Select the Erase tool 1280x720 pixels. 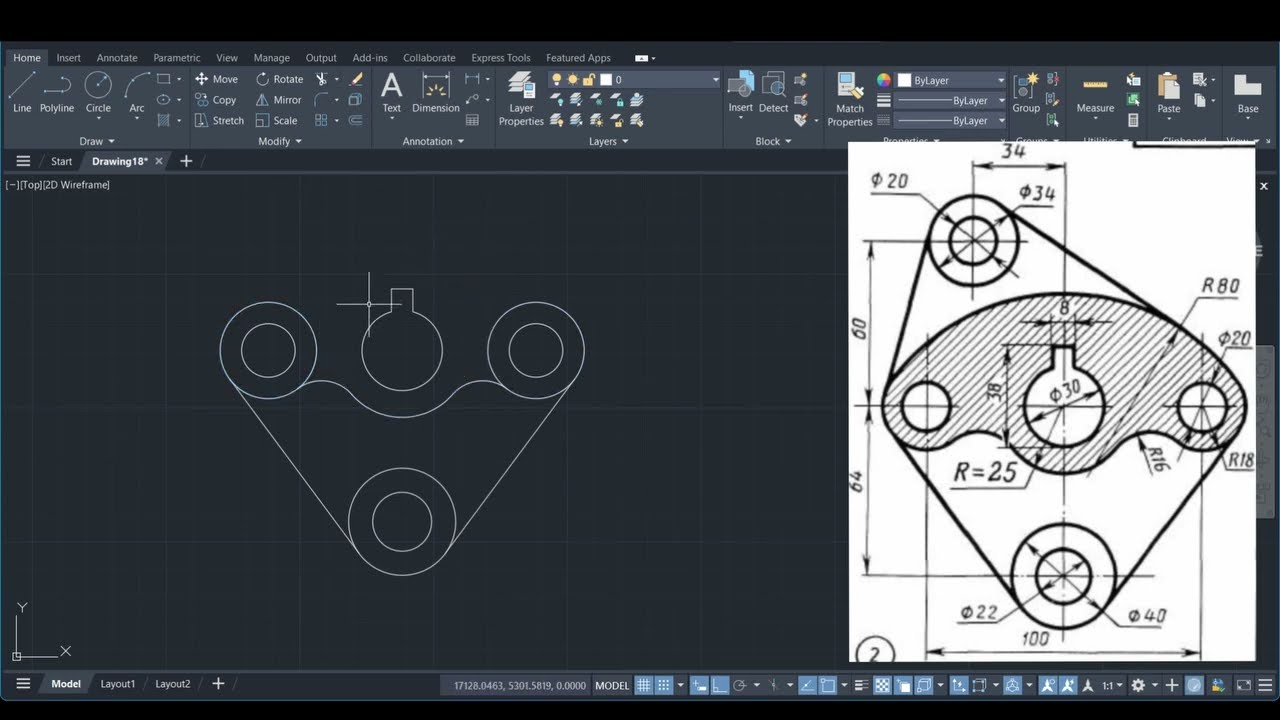tap(357, 79)
